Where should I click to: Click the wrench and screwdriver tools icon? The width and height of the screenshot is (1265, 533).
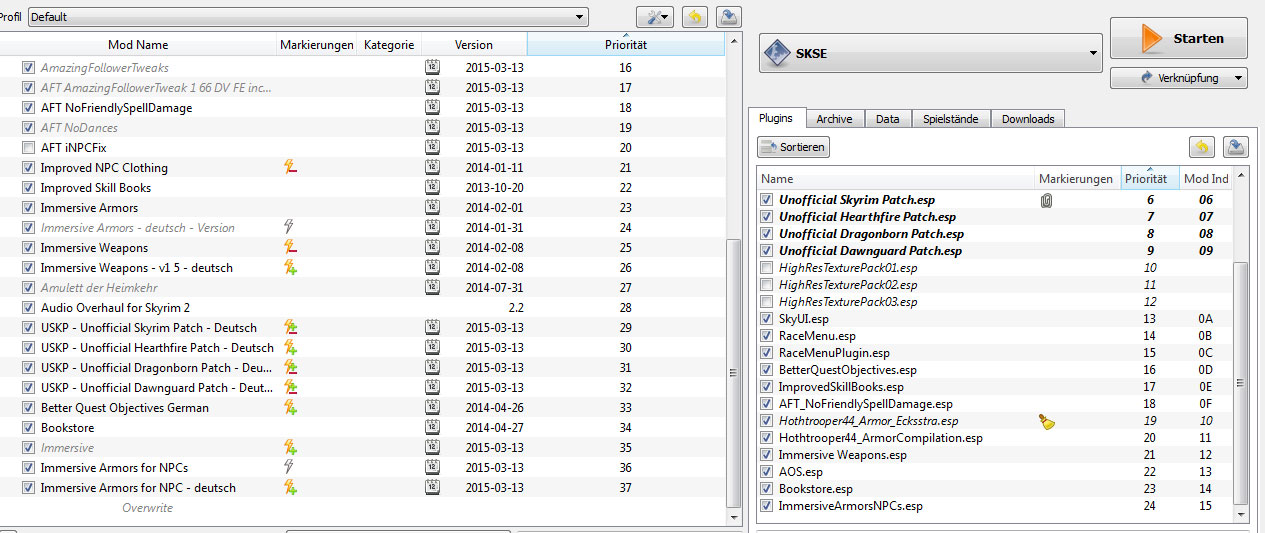tap(654, 16)
